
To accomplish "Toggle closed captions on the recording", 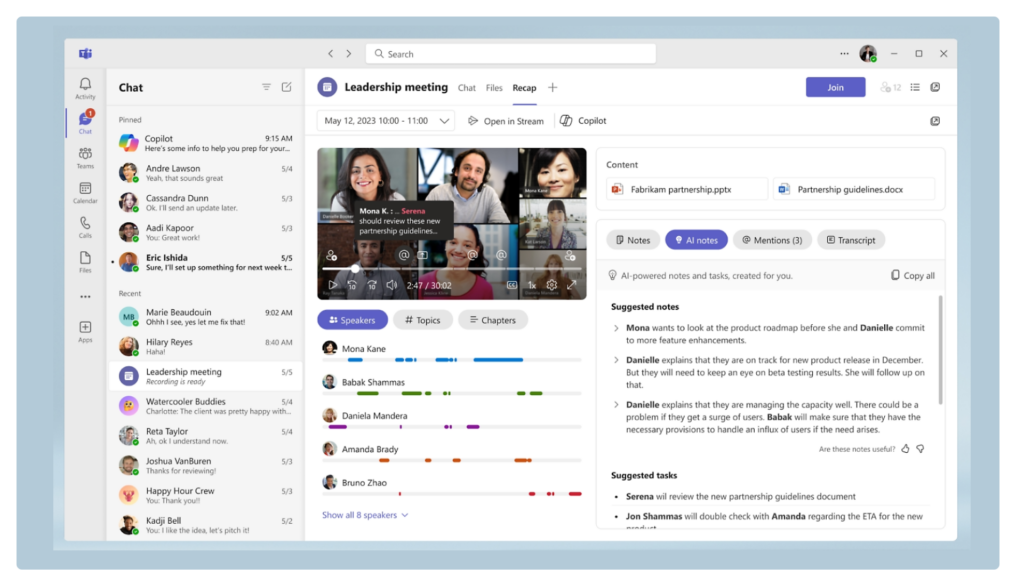I will coord(511,284).
